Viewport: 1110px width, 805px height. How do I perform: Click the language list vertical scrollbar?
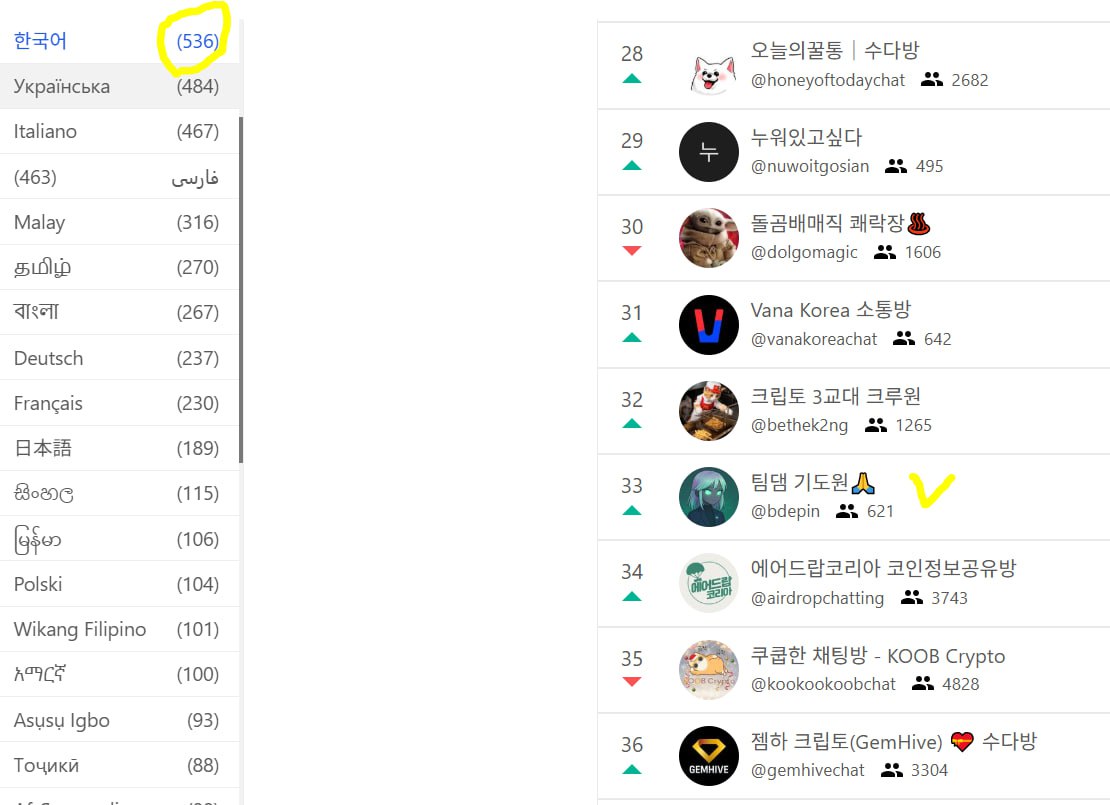click(x=241, y=290)
